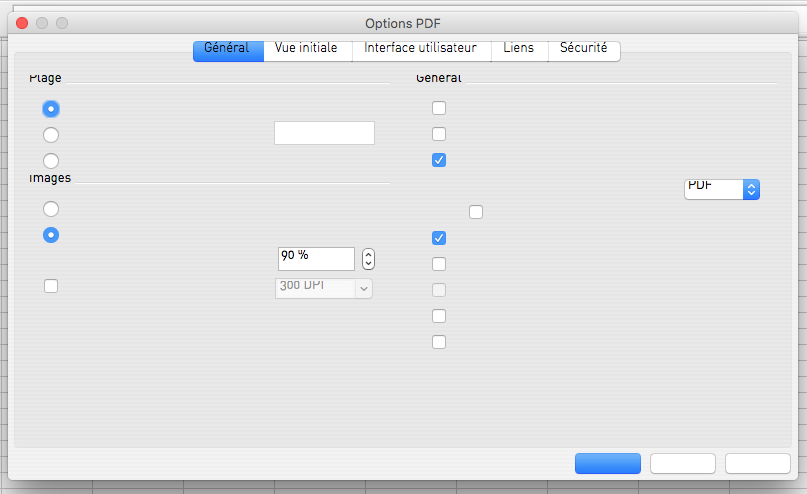This screenshot has height=494, width=807.
Task: Toggle the indented checkbox below the PDF dropdown
Action: coord(476,212)
